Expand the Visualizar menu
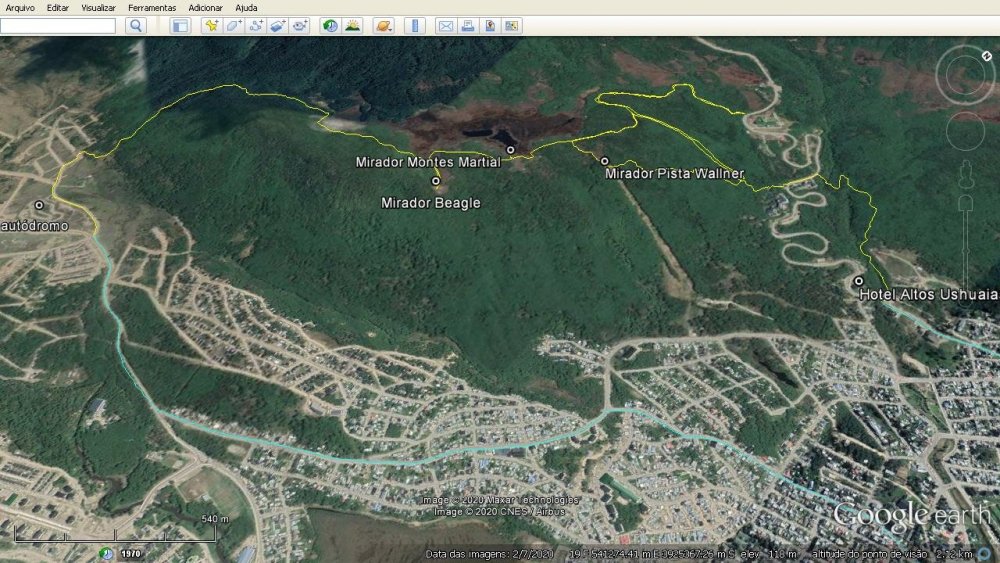Image resolution: width=1000 pixels, height=563 pixels. [98, 8]
